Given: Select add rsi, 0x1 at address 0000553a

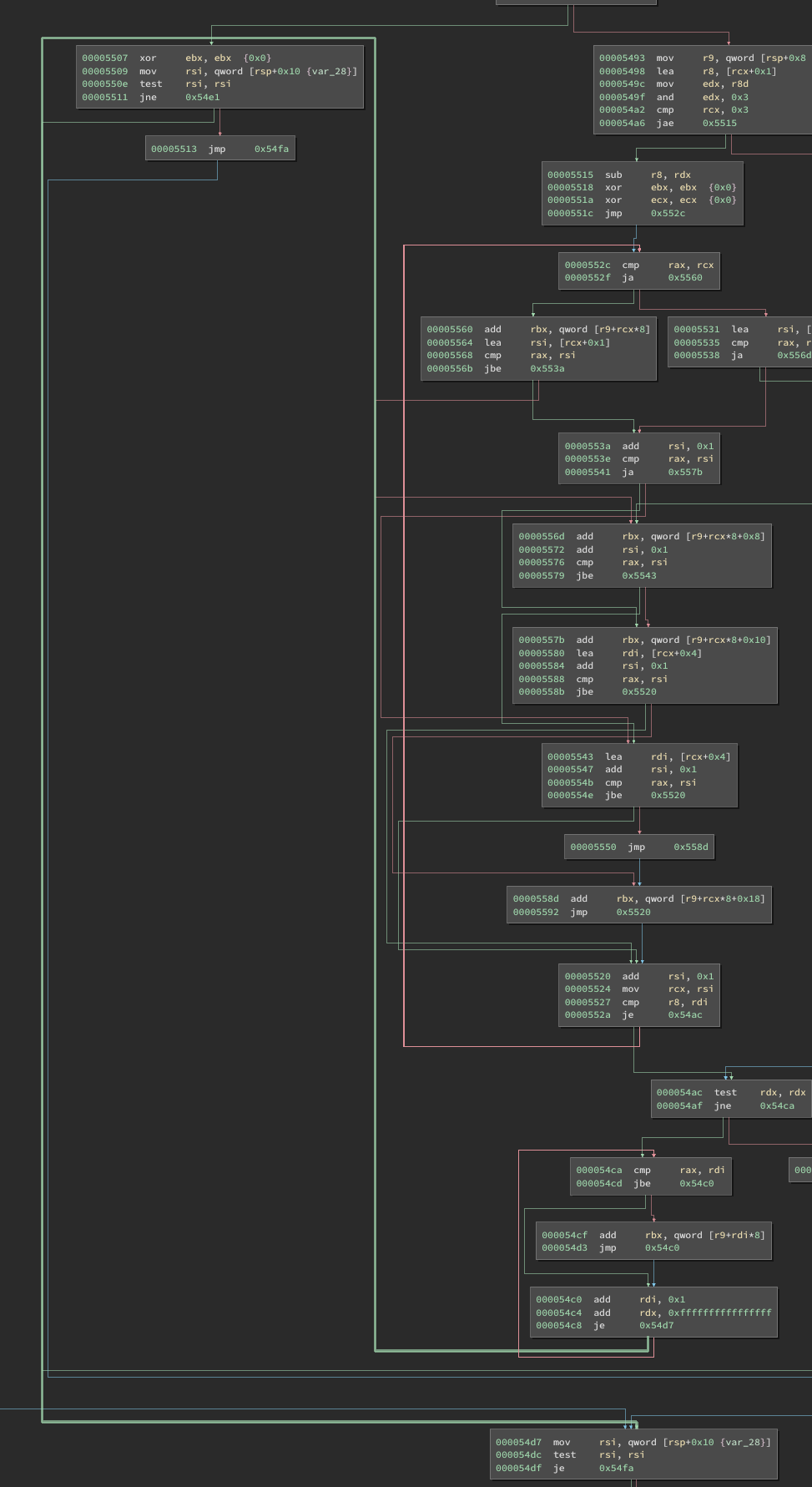Looking at the screenshot, I should (638, 446).
